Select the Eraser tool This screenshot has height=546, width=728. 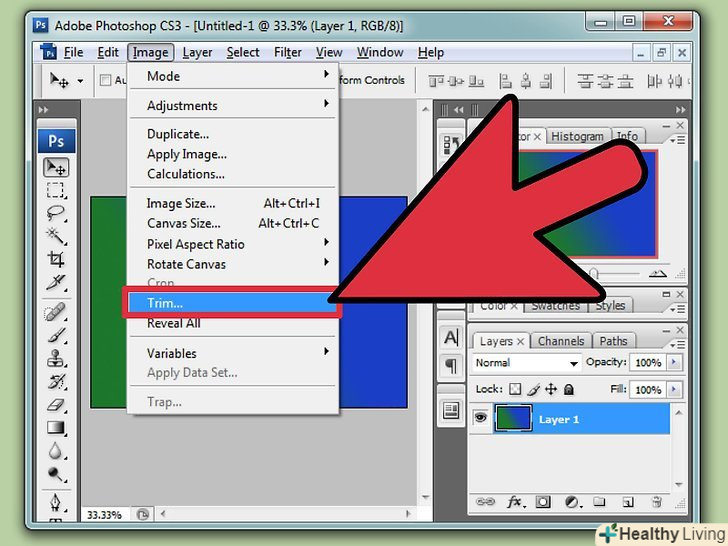click(56, 405)
